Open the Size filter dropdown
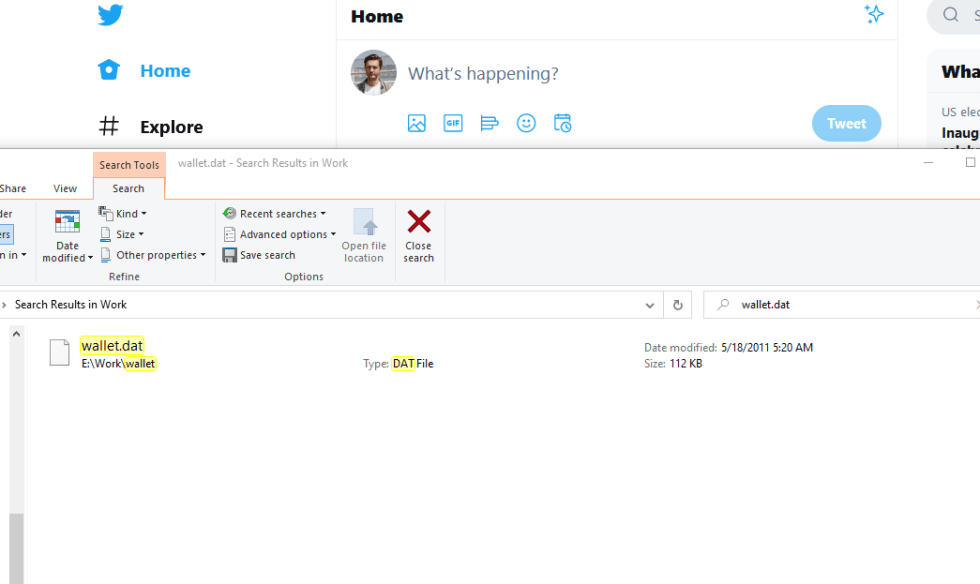This screenshot has width=980, height=584. click(x=123, y=235)
